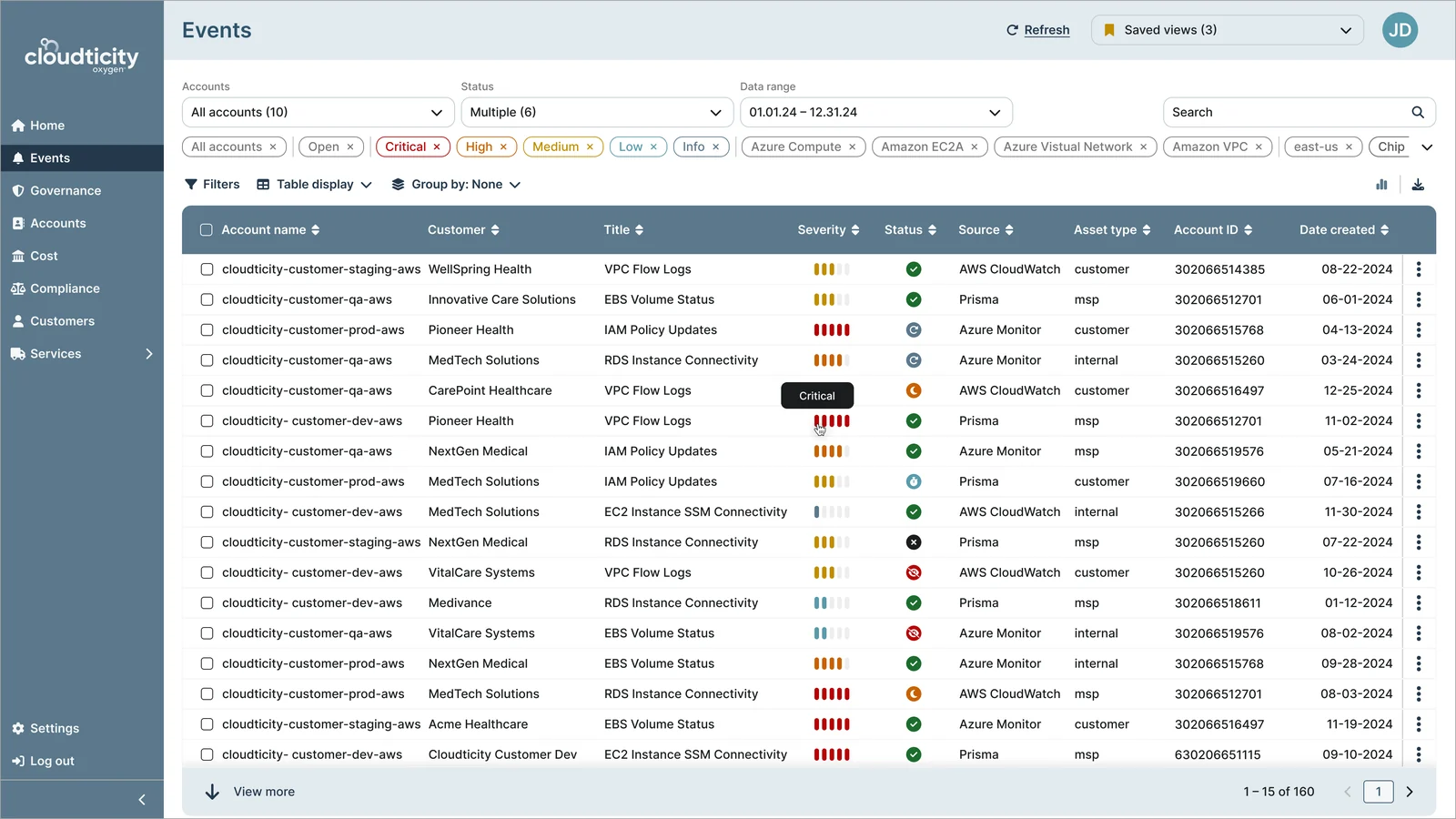Screen dimensions: 1456x819
Task: Open Governance in the sidebar
Action: tap(56, 191)
